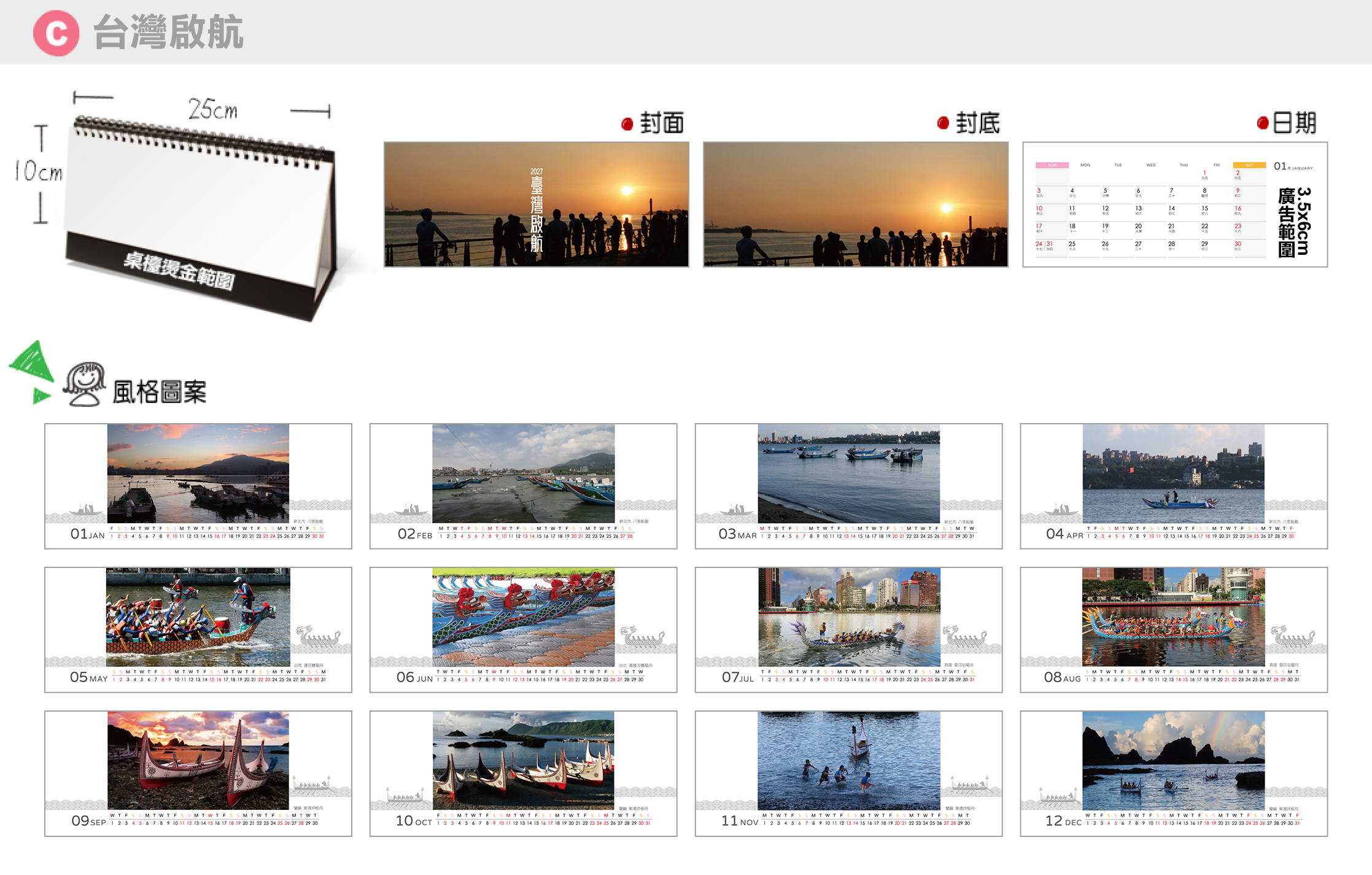Open the 03 MAR boats on water page
Screen dimensions: 1372x875
(849, 486)
